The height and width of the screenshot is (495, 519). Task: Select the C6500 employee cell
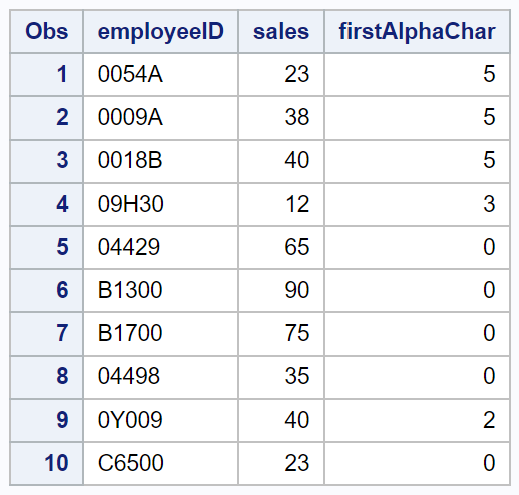(161, 463)
